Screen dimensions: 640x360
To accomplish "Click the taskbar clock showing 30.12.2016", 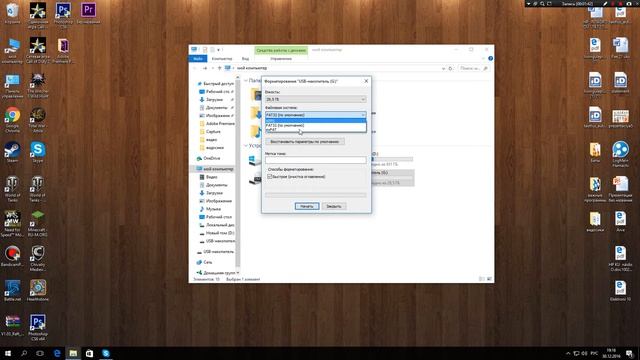I will [611, 353].
